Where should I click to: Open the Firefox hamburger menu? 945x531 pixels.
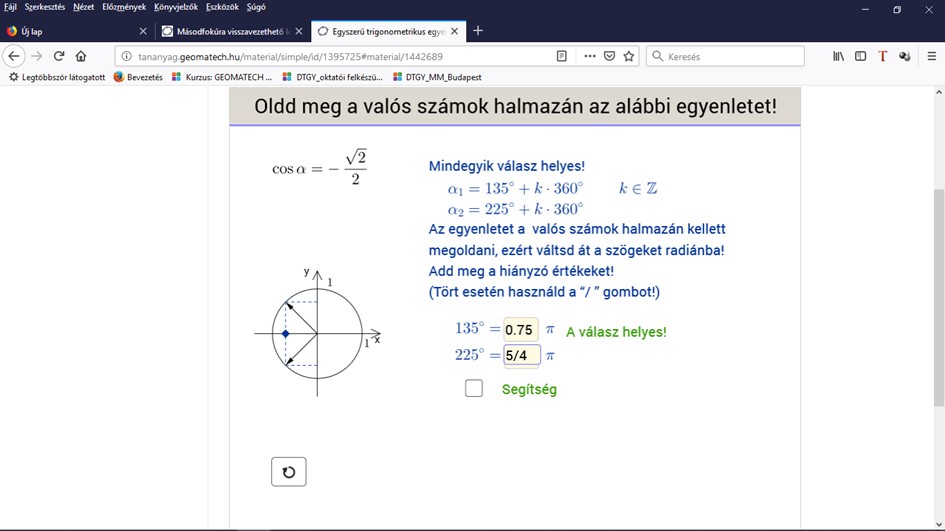931,56
